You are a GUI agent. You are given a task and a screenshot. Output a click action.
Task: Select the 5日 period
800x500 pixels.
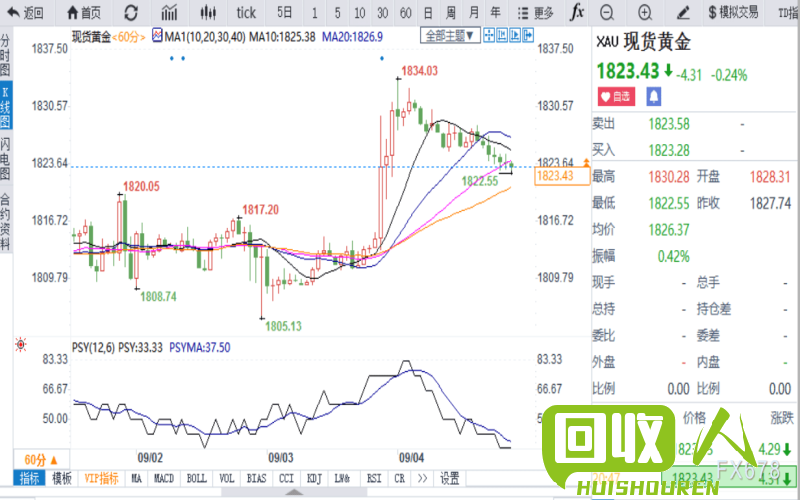[285, 13]
